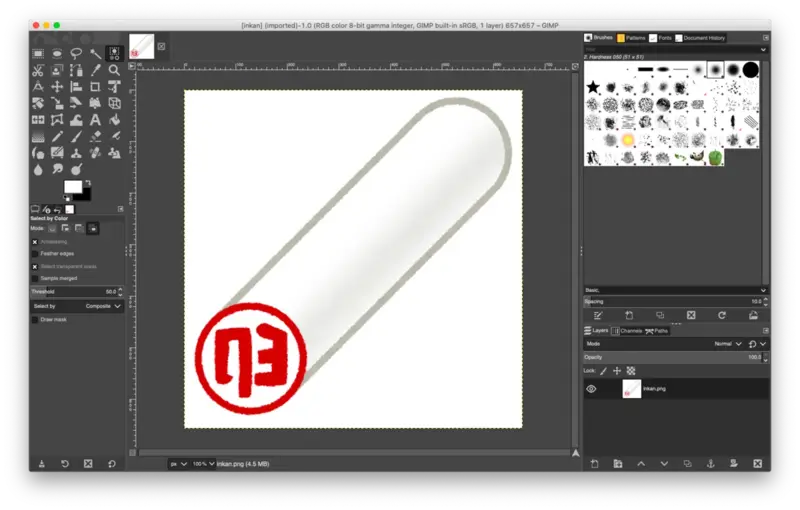800x510 pixels.
Task: Select the black star brush
Action: [594, 88]
